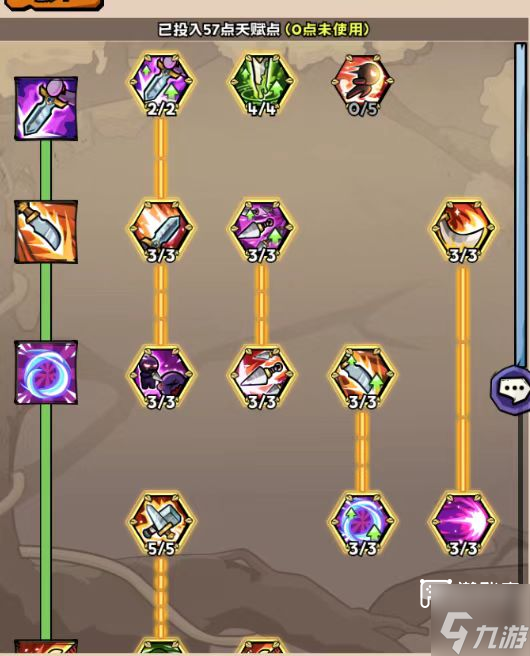Select the vortex upgrade talent hexagon 3/3
530x656 pixels.
pyautogui.click(x=363, y=524)
